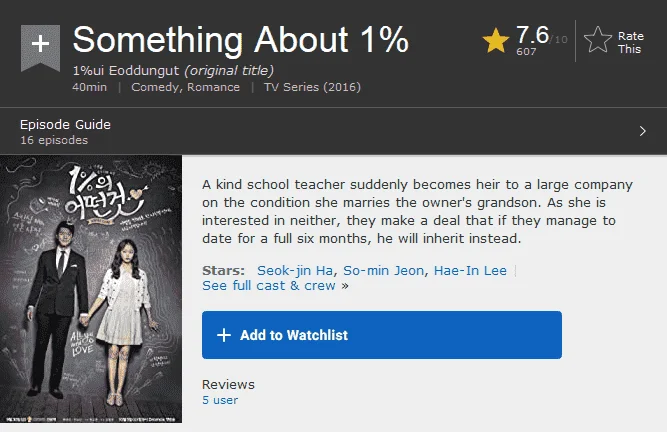
Task: Click the yellow rating star
Action: (x=496, y=40)
